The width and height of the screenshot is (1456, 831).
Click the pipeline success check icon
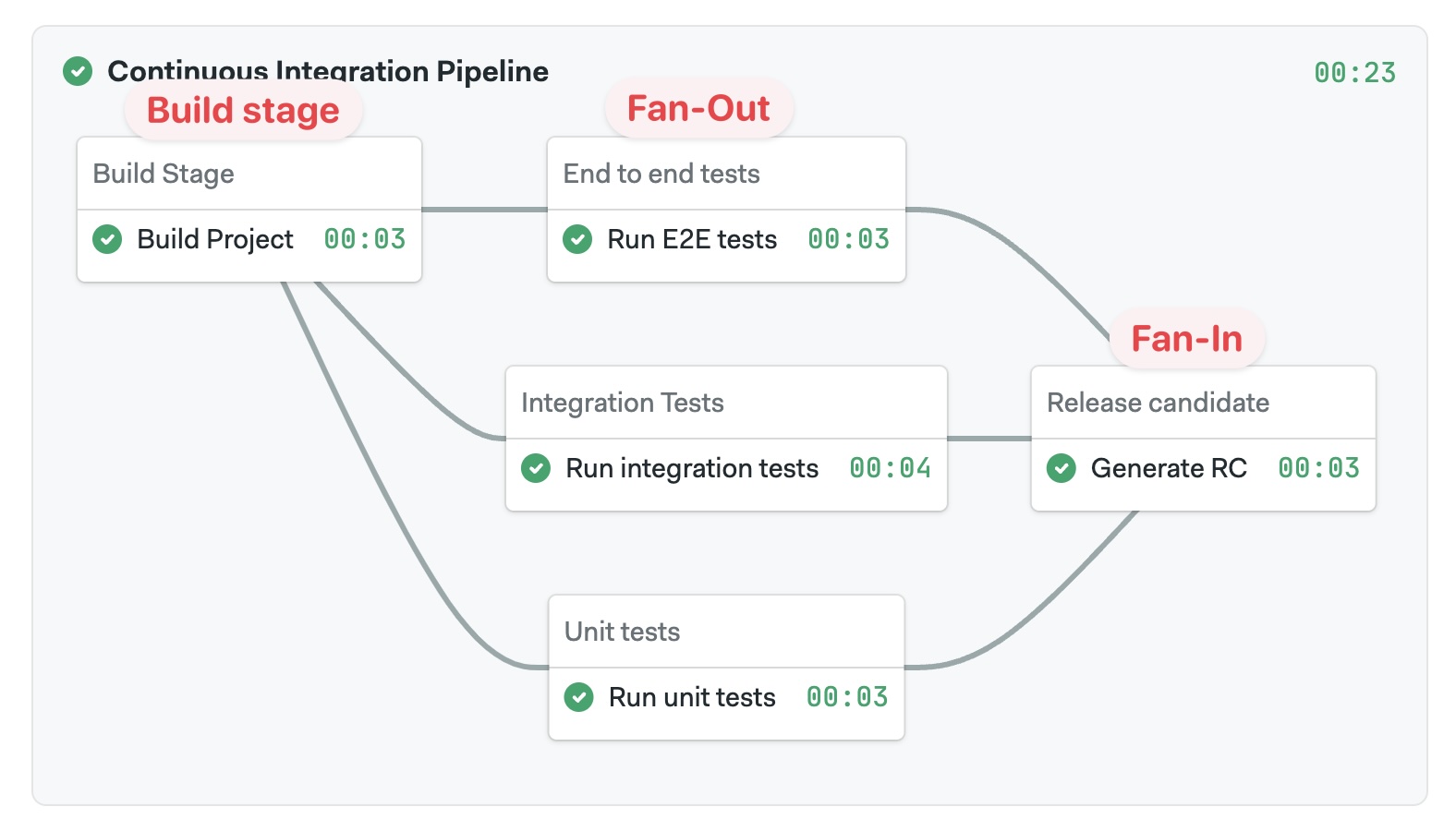(78, 71)
